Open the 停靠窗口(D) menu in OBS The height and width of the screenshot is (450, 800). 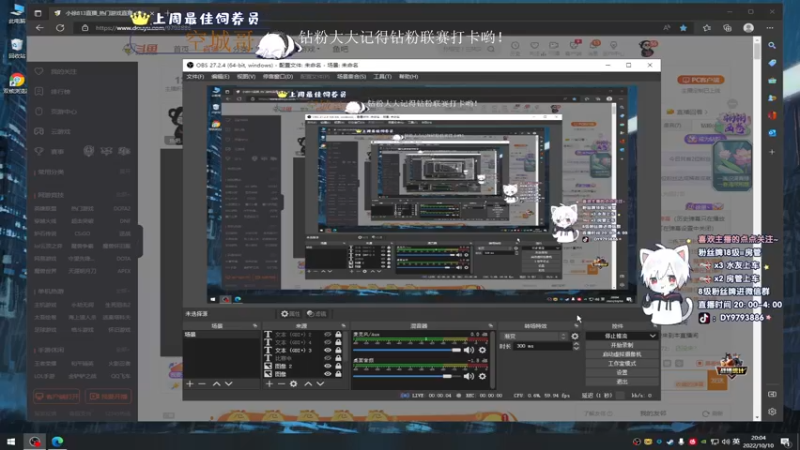[278, 77]
